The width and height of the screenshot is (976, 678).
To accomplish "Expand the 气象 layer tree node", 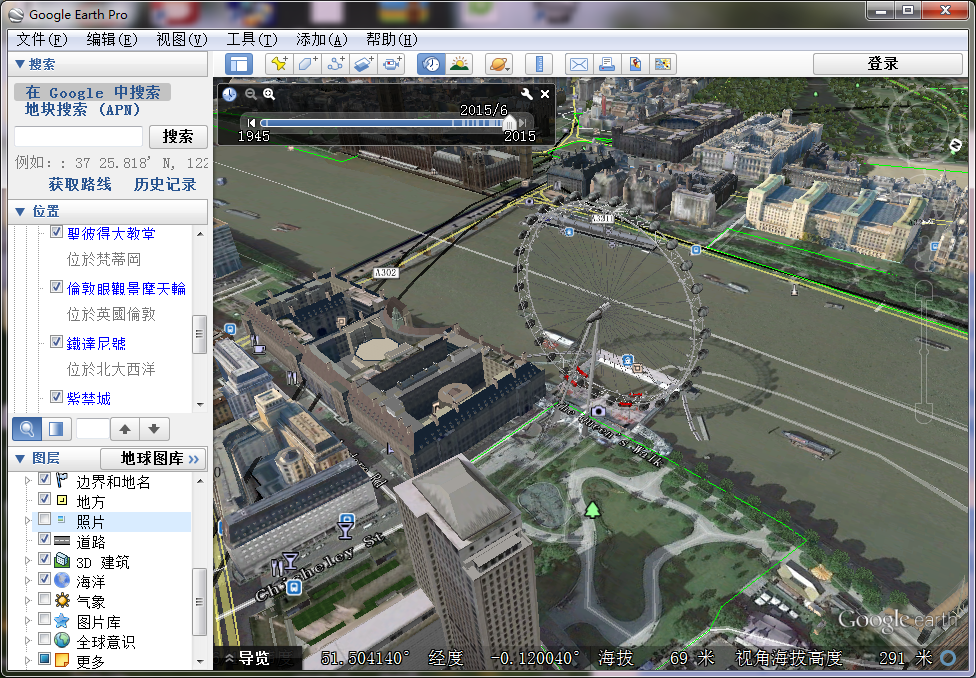I will (27, 600).
